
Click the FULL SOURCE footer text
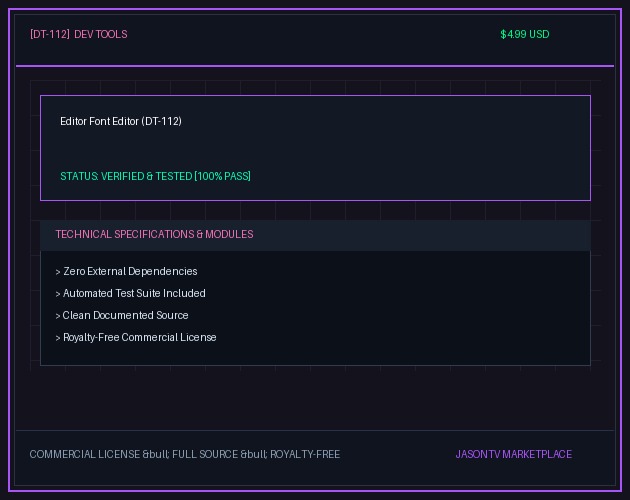click(205, 455)
